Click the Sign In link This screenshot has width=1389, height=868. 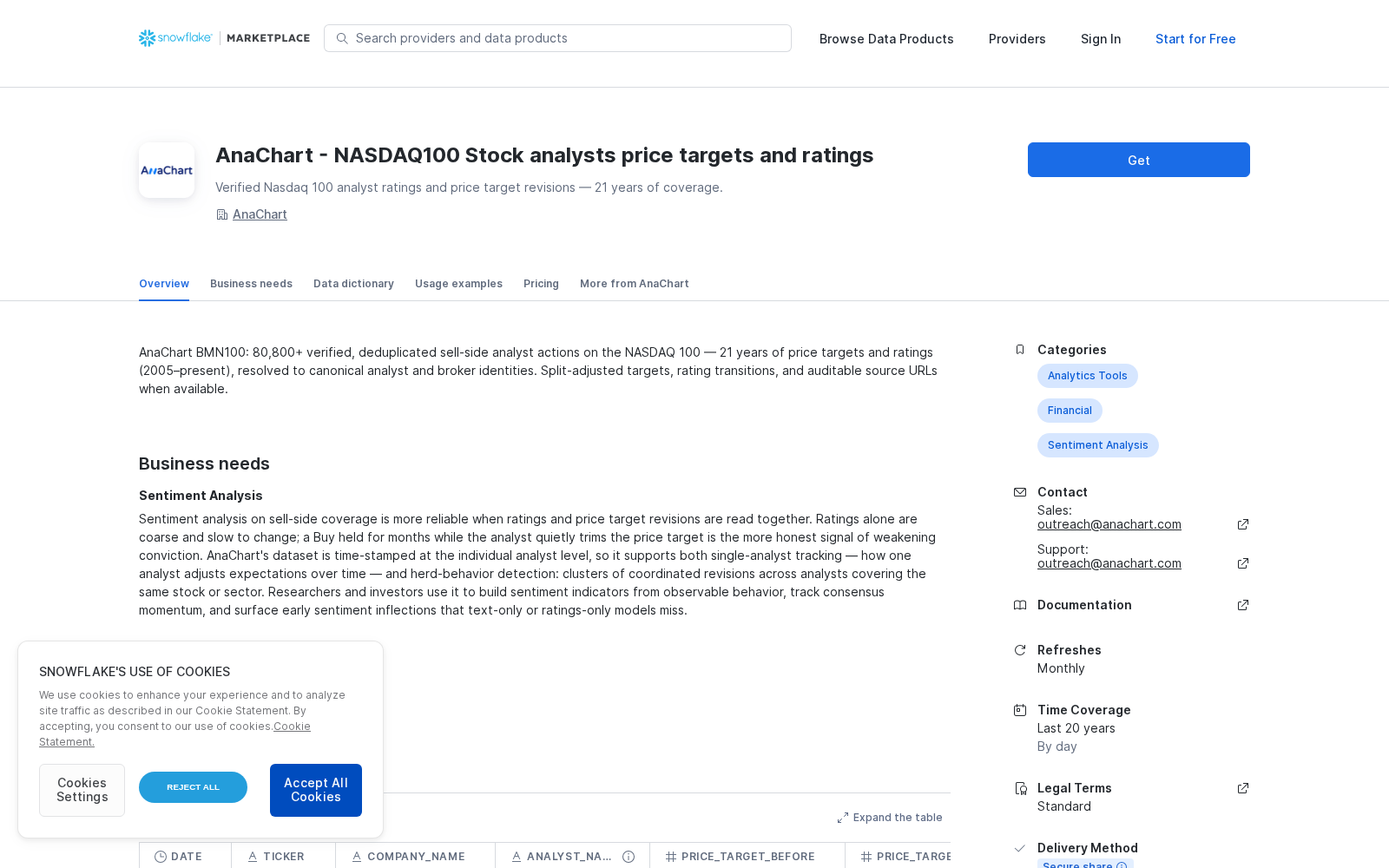coord(1101,39)
